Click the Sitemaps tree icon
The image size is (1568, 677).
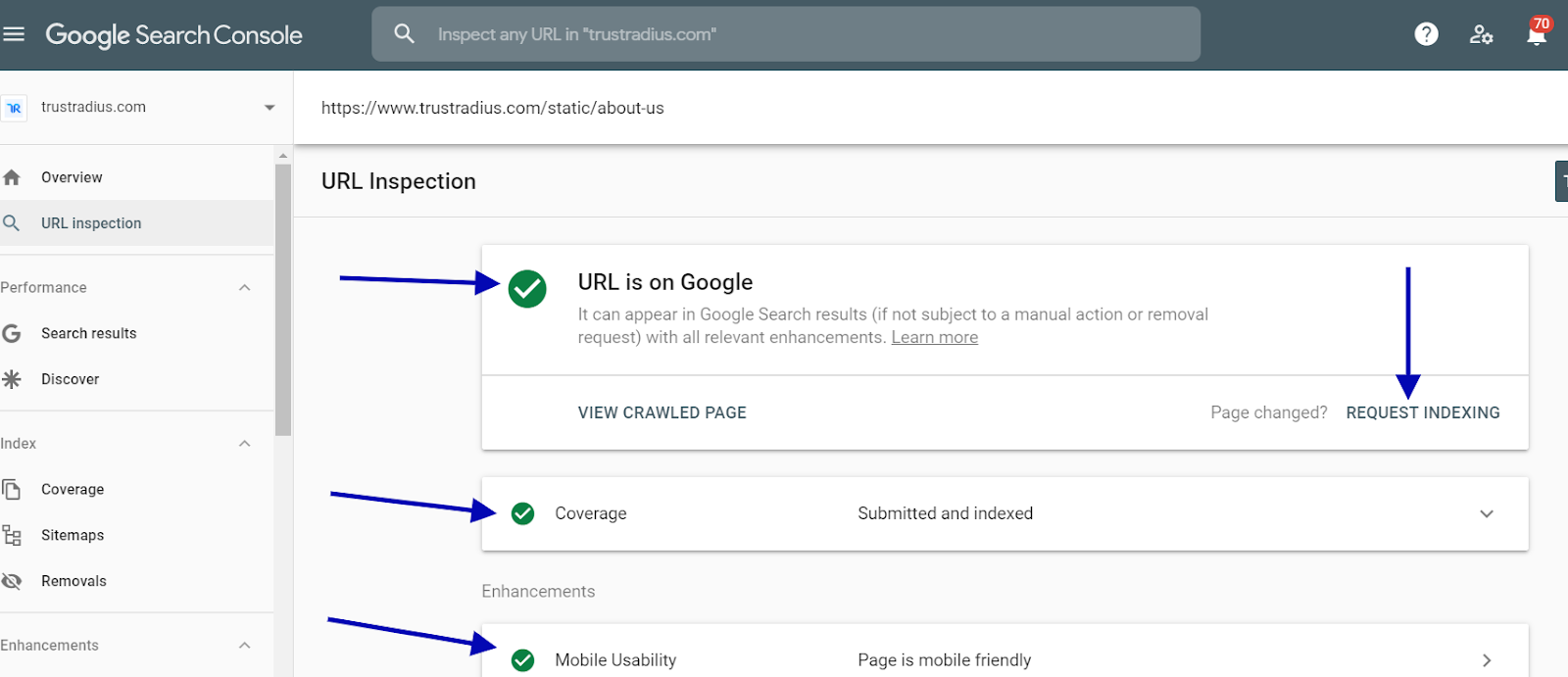coord(12,535)
